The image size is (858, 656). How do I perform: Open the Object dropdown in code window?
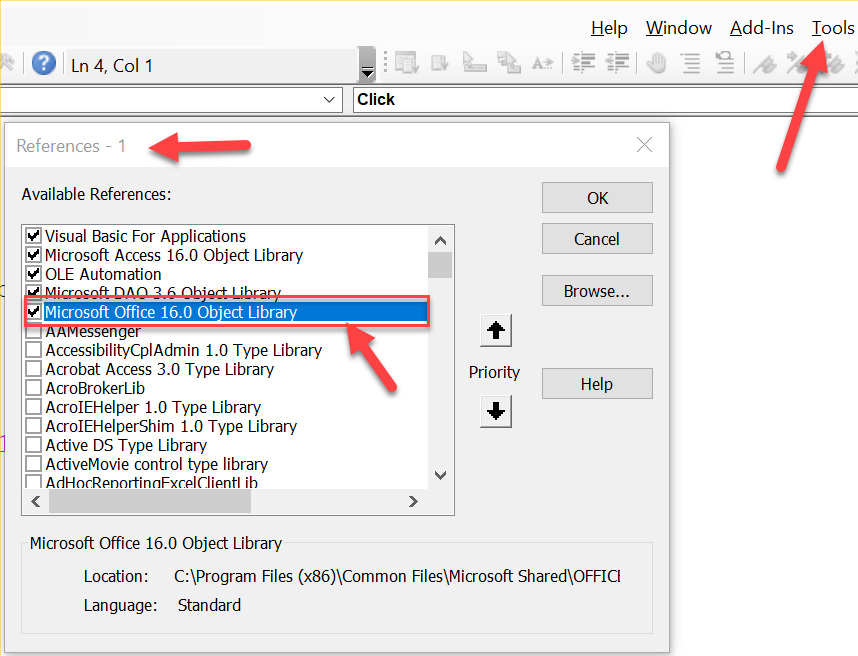click(x=329, y=100)
